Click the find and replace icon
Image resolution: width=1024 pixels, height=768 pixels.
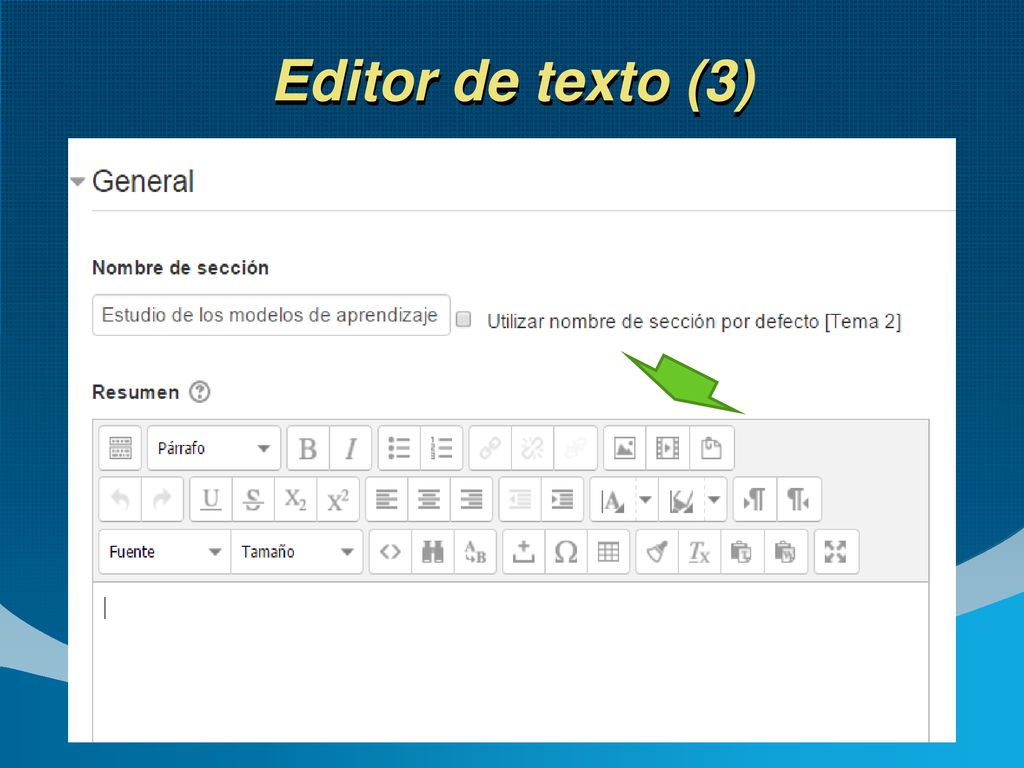pos(475,552)
